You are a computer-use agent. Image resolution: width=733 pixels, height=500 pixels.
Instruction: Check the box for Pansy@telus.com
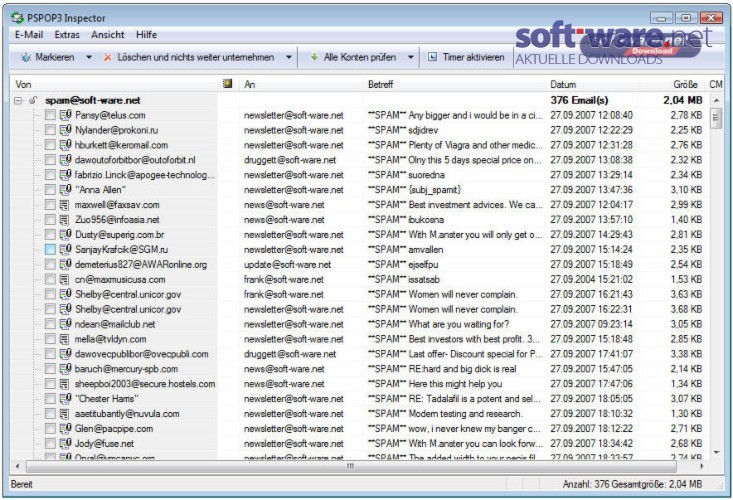[x=50, y=115]
